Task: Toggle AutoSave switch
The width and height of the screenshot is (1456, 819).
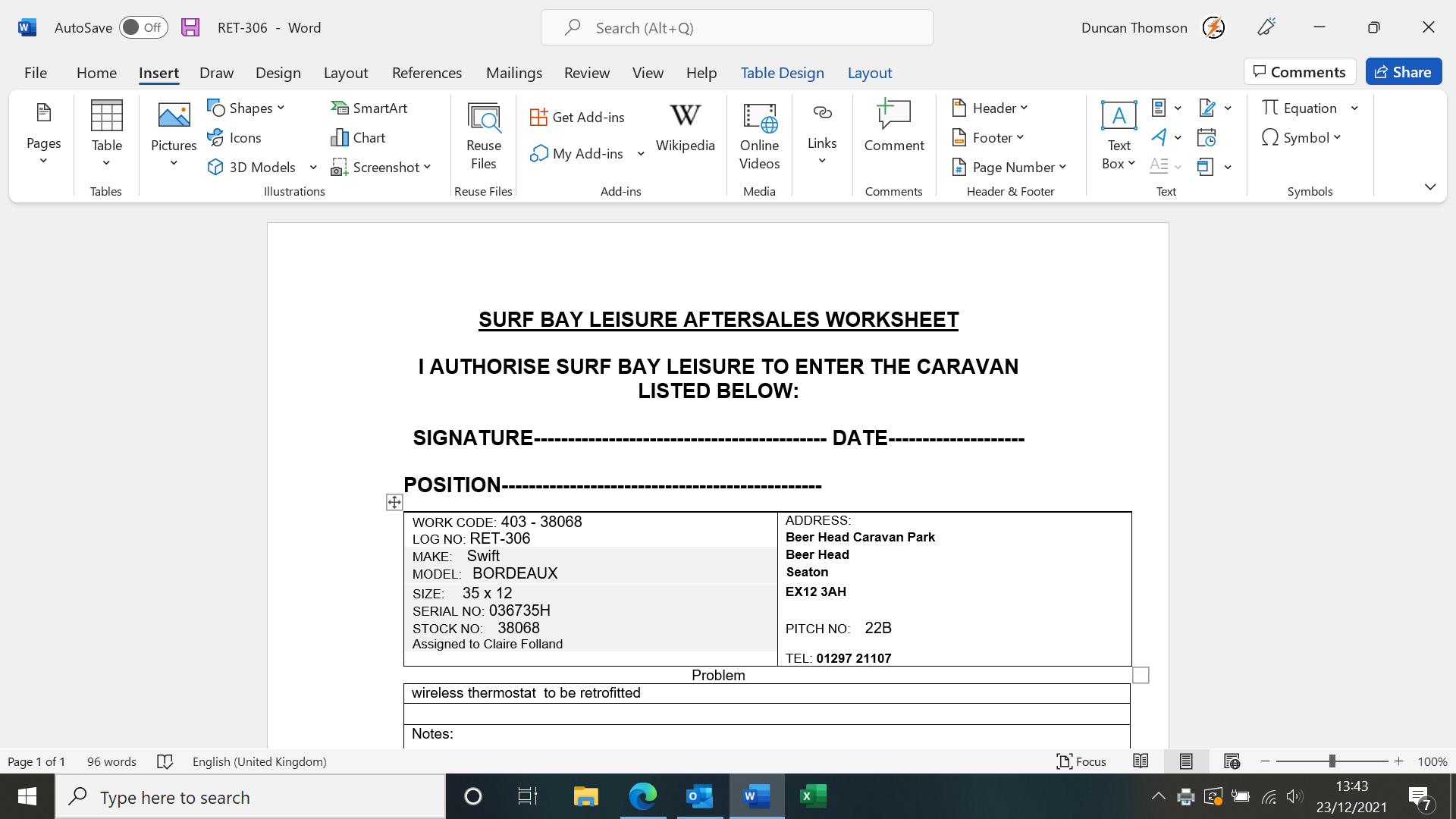Action: 143,27
